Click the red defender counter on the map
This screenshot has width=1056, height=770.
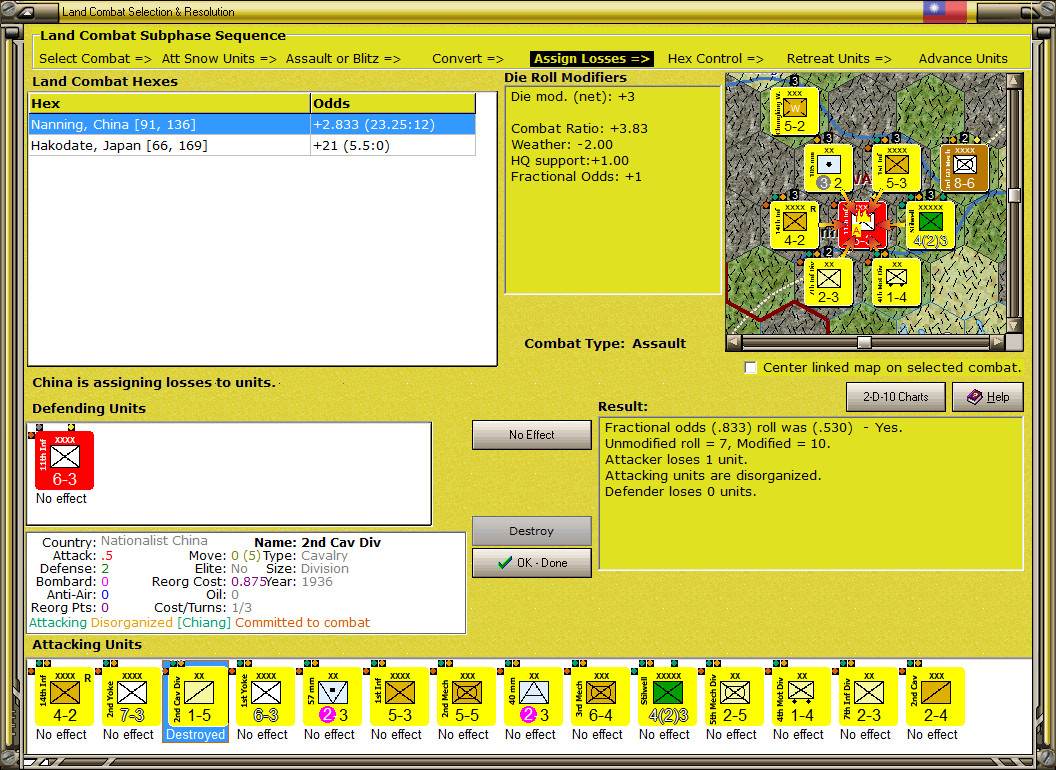tap(862, 226)
